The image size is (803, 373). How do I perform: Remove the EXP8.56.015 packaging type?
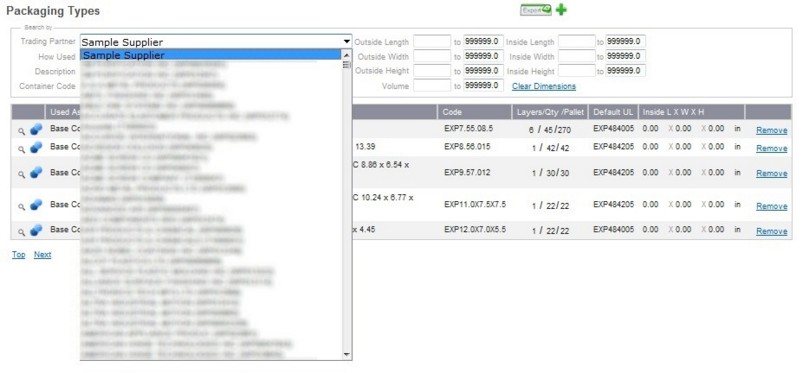[772, 148]
